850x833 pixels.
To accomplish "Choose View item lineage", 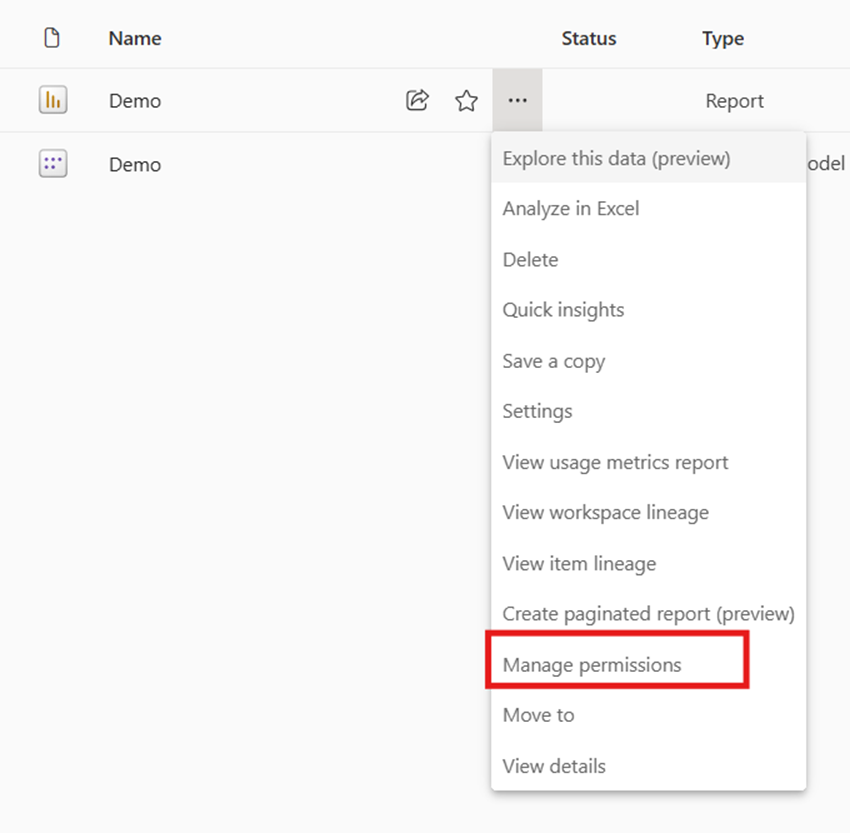I will (648, 564).
